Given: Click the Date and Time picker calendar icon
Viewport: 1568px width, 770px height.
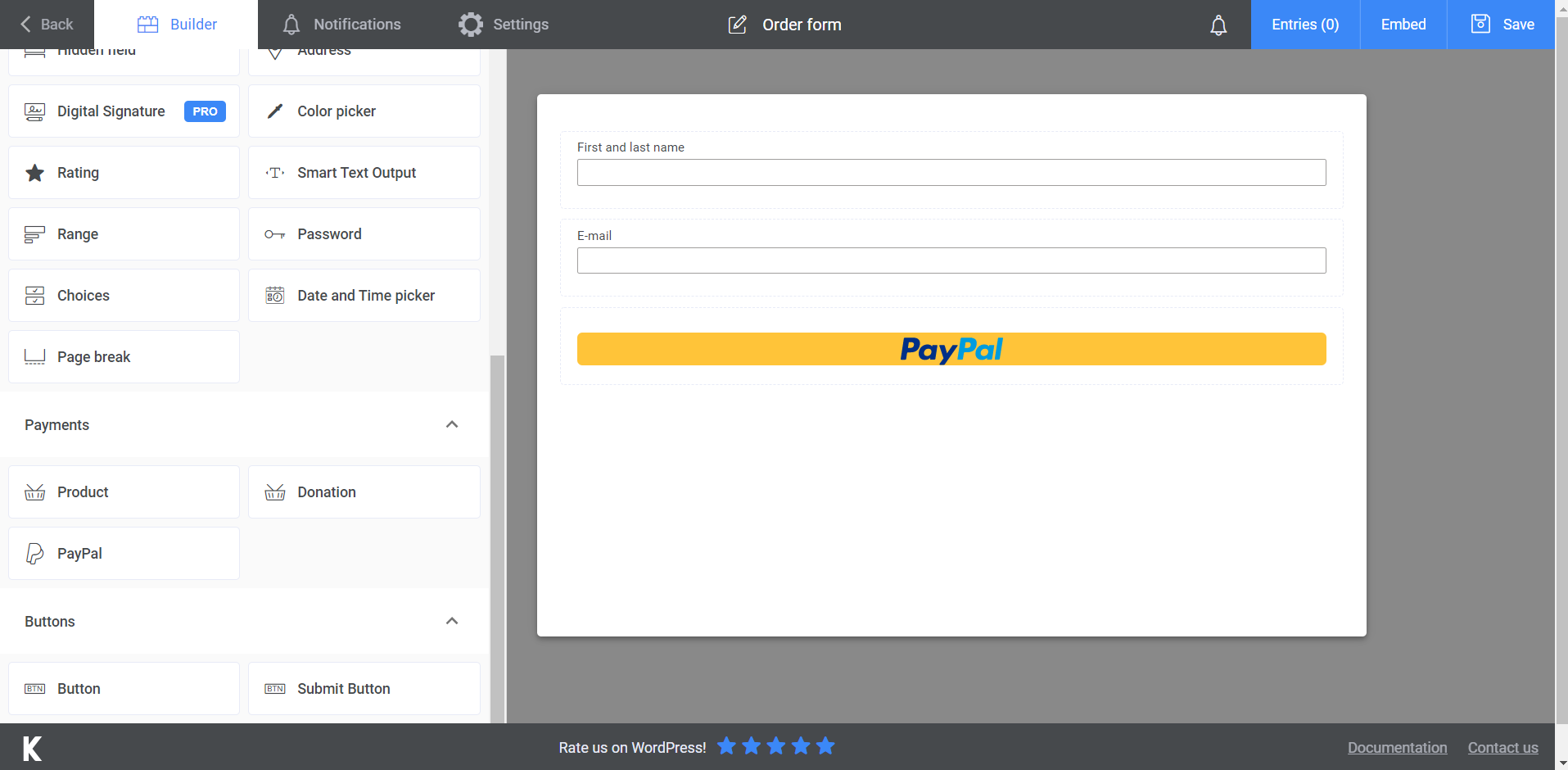Looking at the screenshot, I should click(x=274, y=295).
